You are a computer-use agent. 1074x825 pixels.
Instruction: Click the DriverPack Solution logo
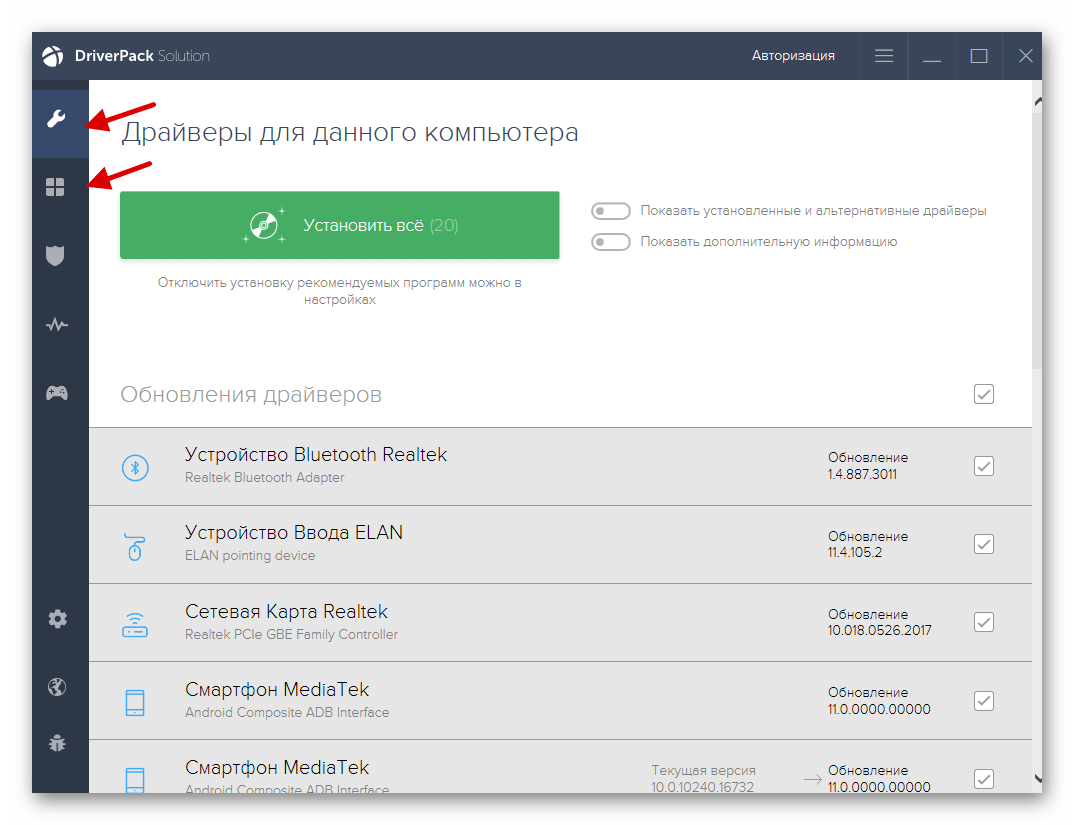[x=53, y=56]
